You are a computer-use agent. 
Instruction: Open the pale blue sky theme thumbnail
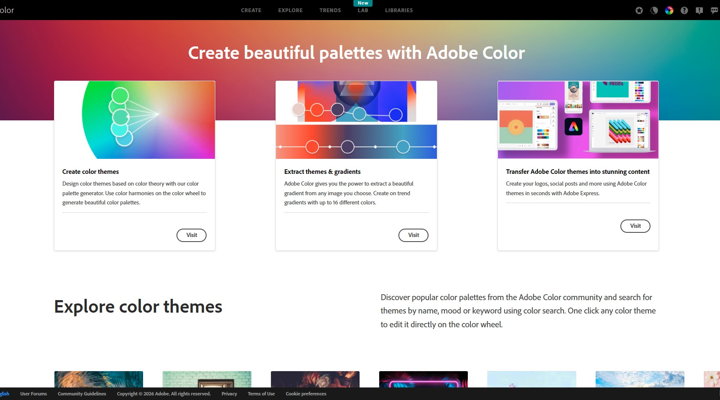532,379
